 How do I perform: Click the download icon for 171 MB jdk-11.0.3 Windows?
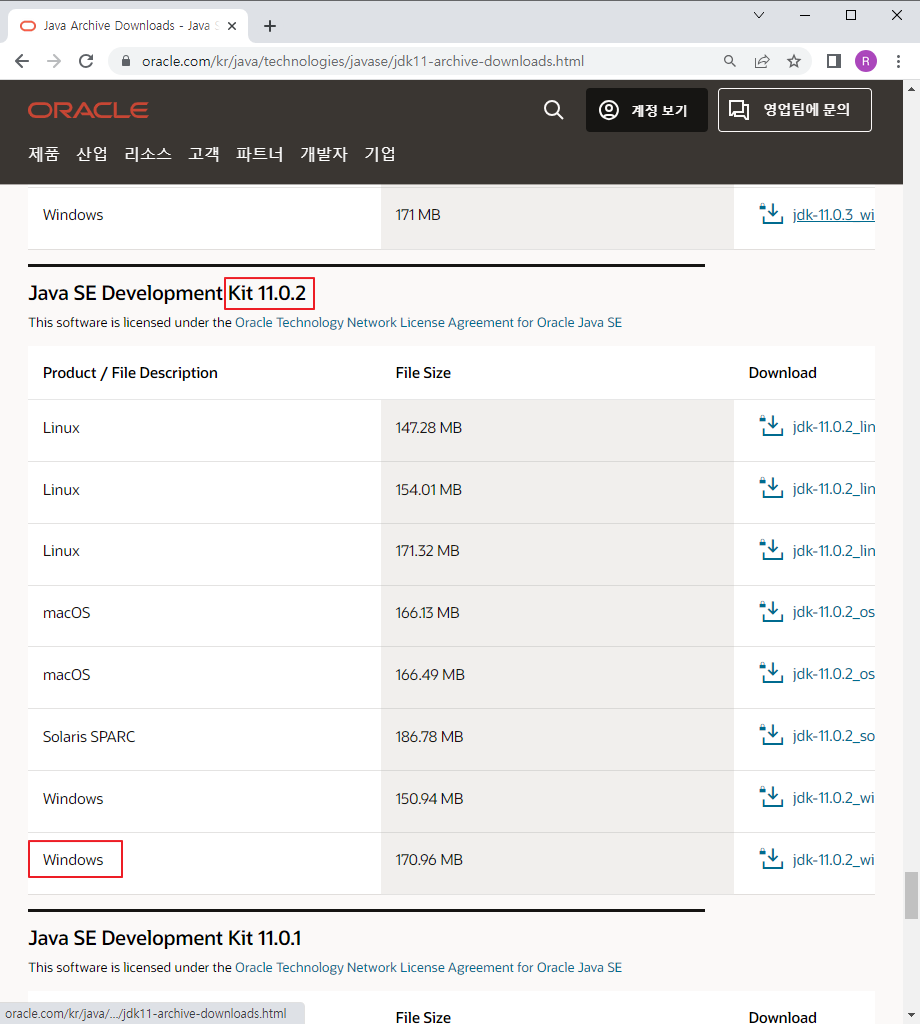(771, 214)
